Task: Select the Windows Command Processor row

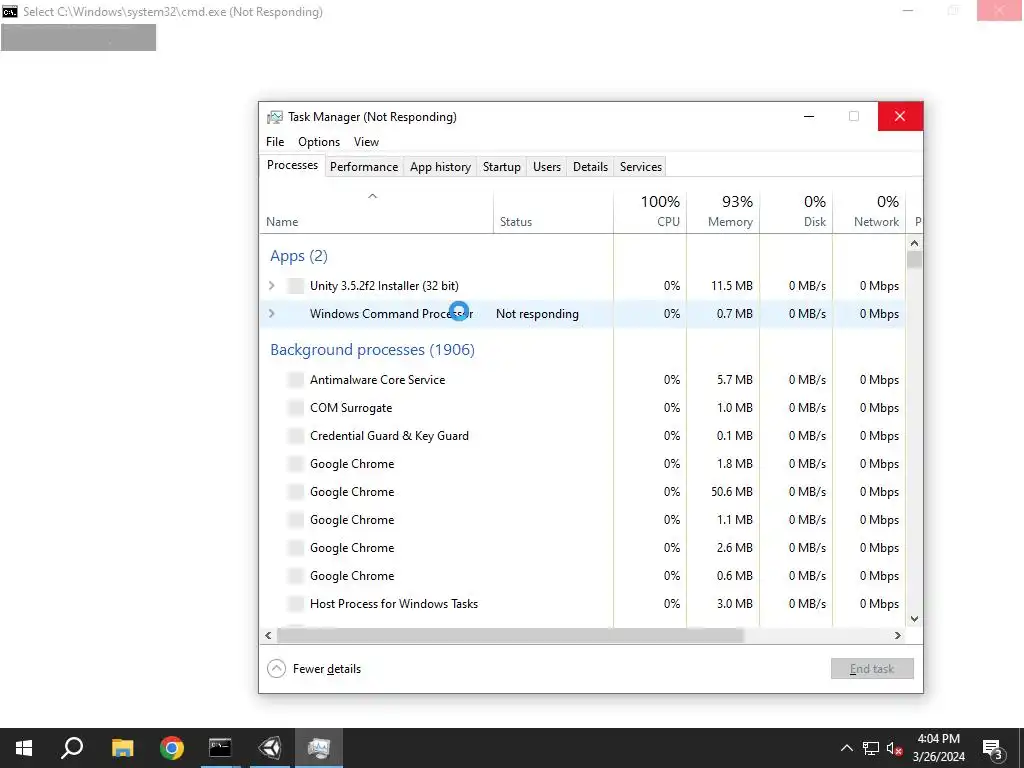Action: click(x=583, y=313)
